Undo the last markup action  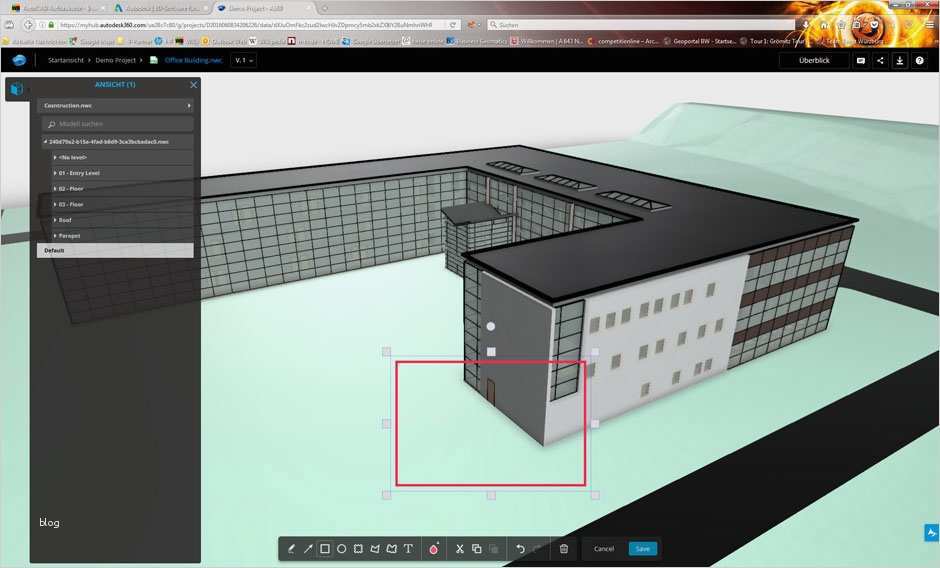[520, 549]
